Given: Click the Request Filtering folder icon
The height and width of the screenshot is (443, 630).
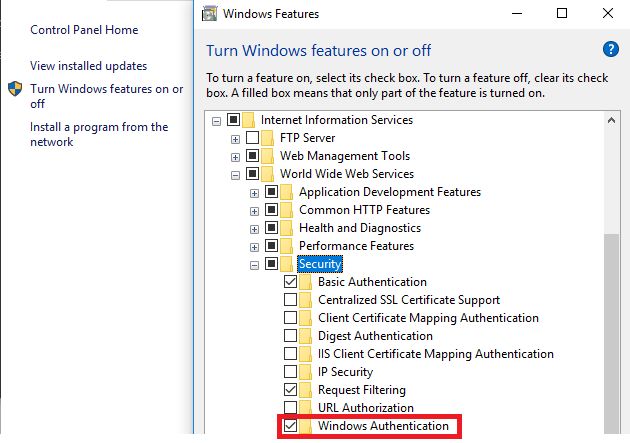Looking at the screenshot, I should tap(306, 390).
